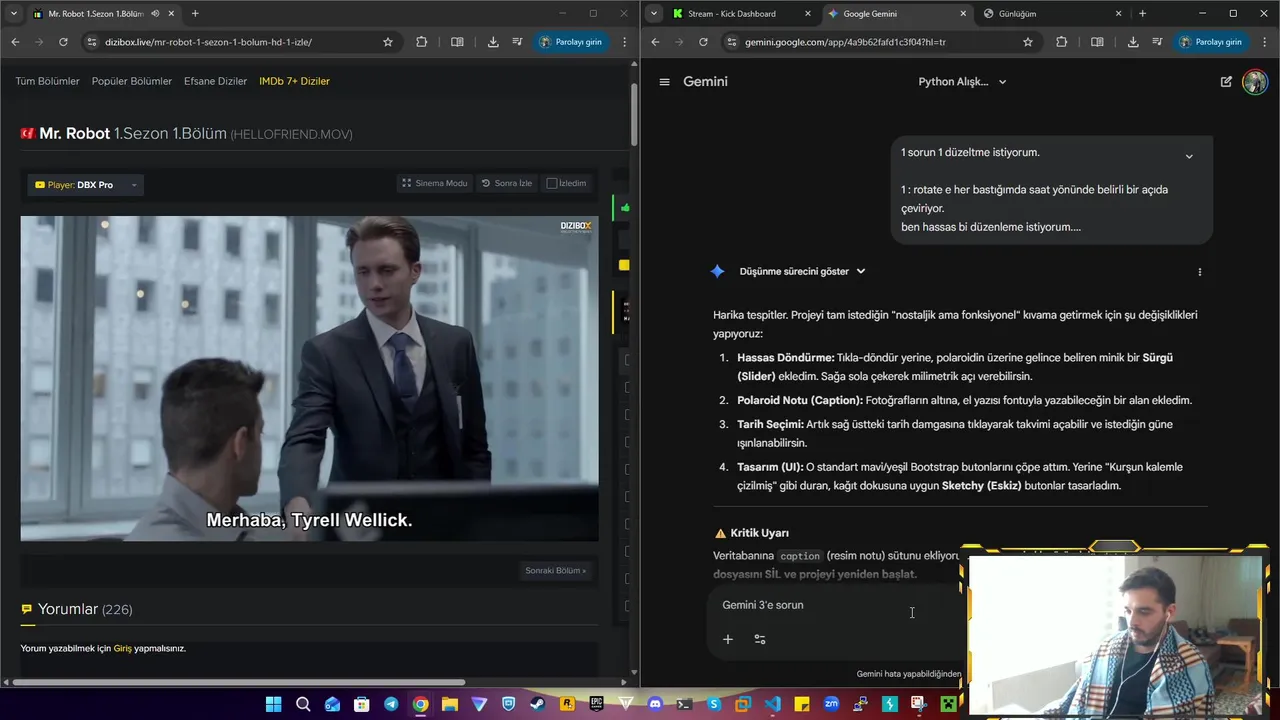1280x720 pixels.
Task: Reload the dizibox.live page
Action: [63, 42]
